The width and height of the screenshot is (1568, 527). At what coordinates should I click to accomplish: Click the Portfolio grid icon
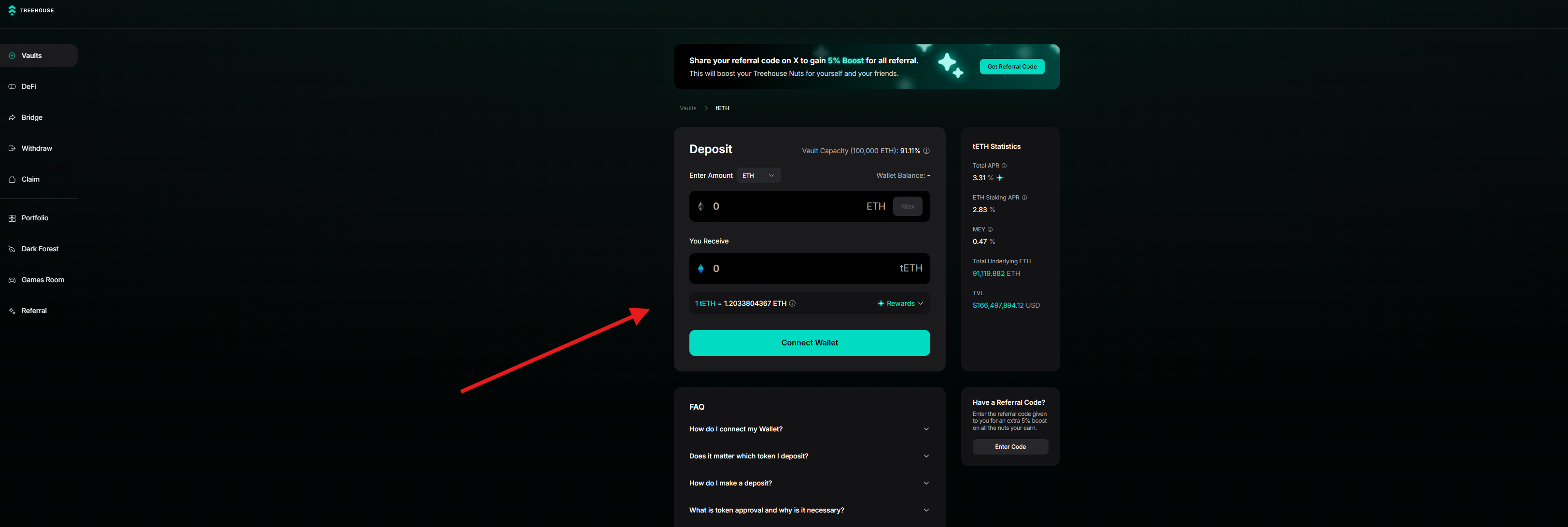pyautogui.click(x=12, y=218)
